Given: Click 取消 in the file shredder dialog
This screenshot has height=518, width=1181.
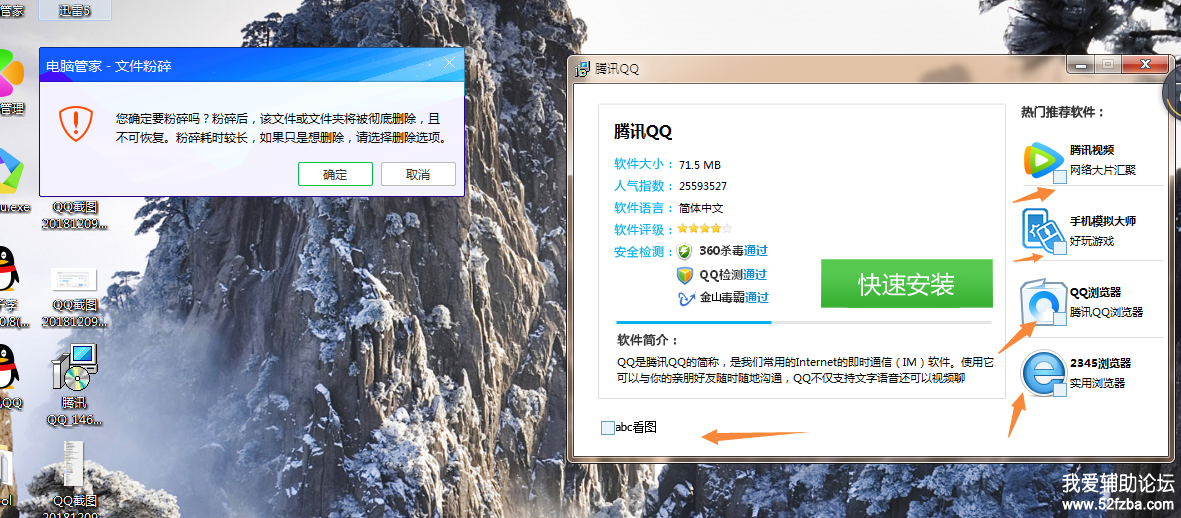Looking at the screenshot, I should [x=418, y=174].
